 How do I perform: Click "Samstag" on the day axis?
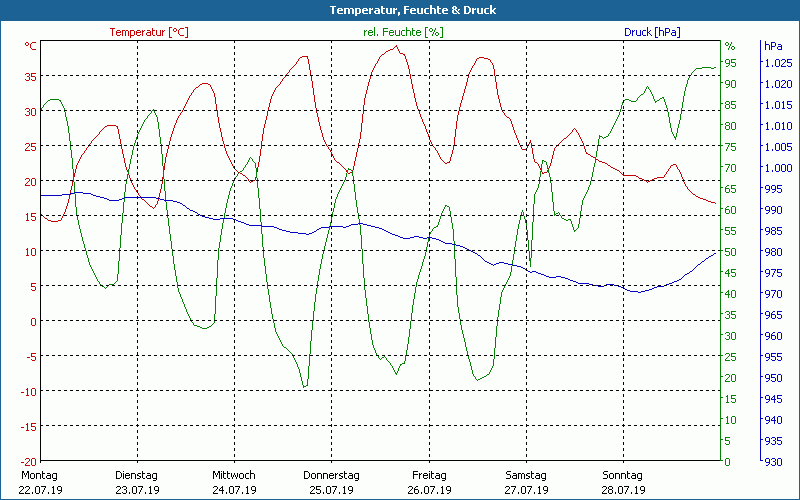coord(526,476)
